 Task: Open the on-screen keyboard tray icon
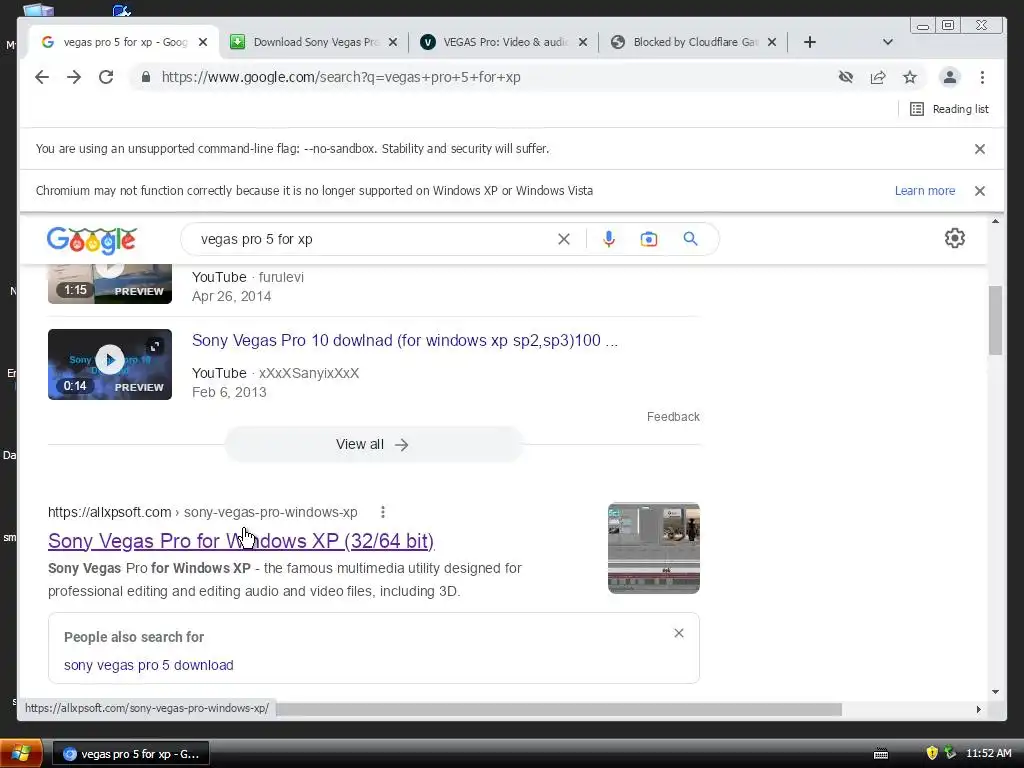pos(880,754)
